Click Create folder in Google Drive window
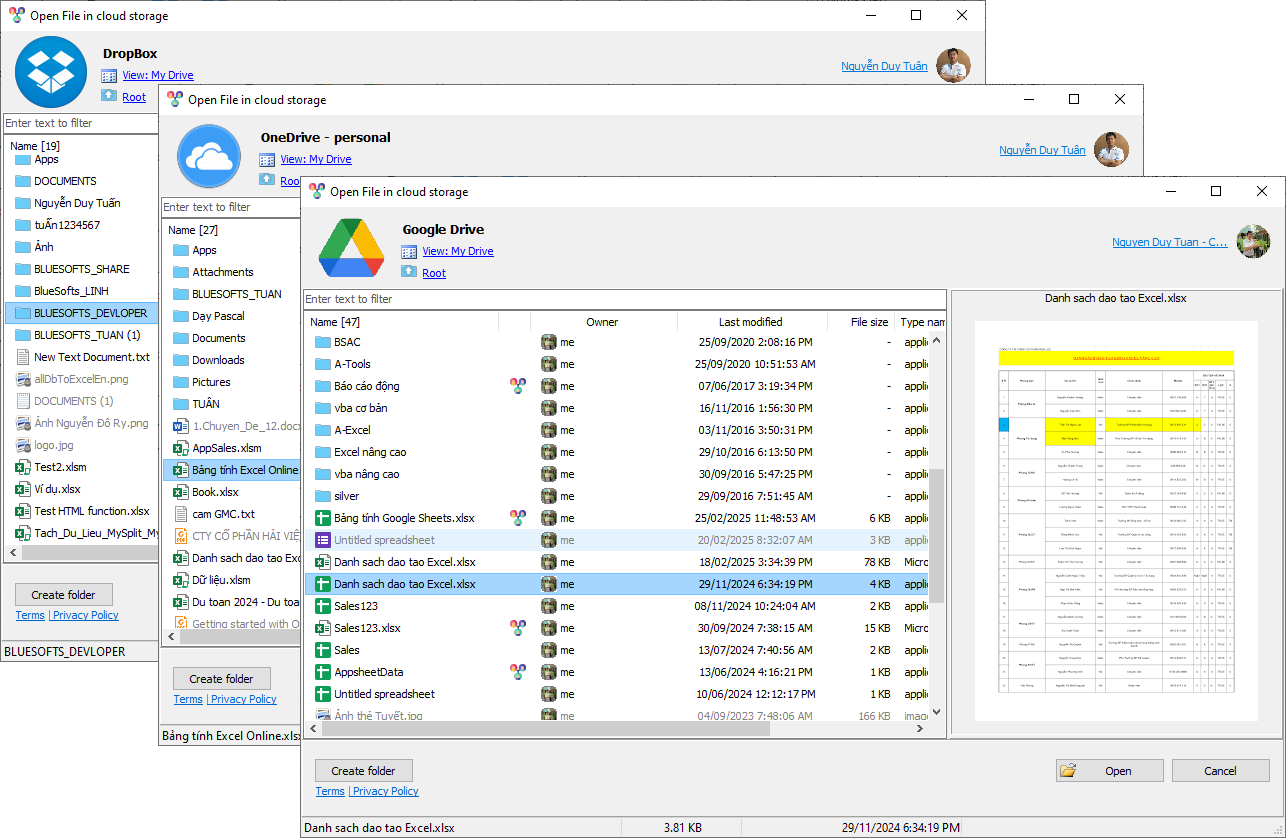Image resolution: width=1286 pixels, height=838 pixels. coord(364,771)
